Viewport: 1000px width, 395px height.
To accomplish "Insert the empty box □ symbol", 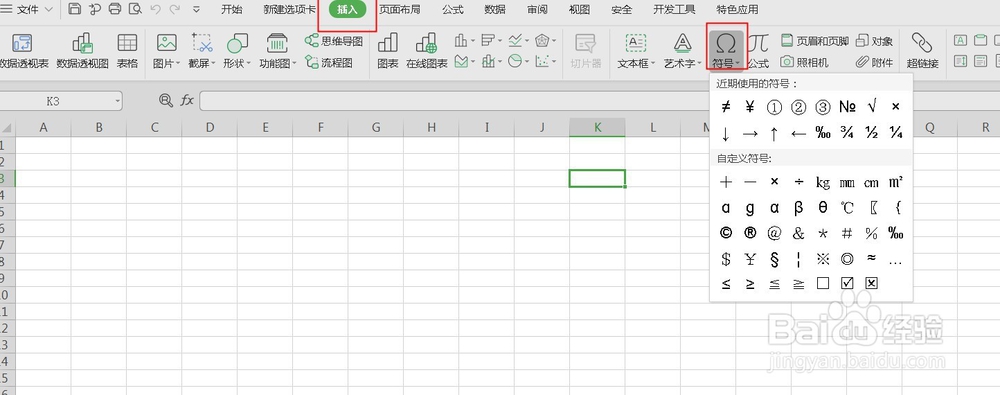I will pos(823,283).
